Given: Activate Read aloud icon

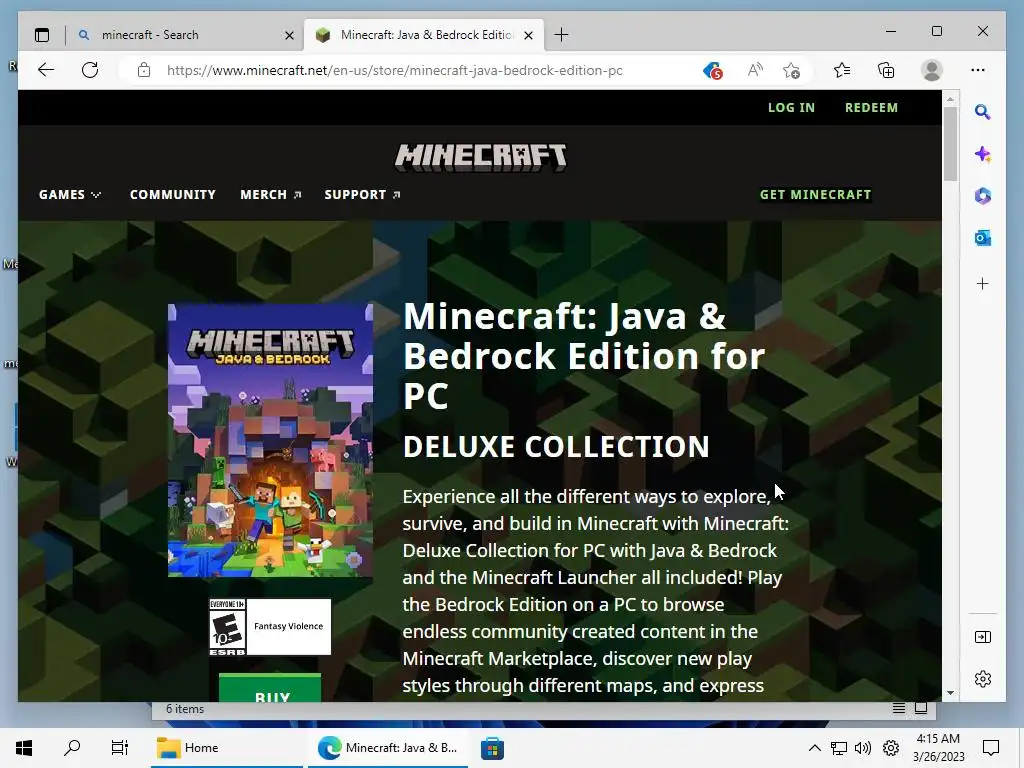Looking at the screenshot, I should click(x=755, y=70).
